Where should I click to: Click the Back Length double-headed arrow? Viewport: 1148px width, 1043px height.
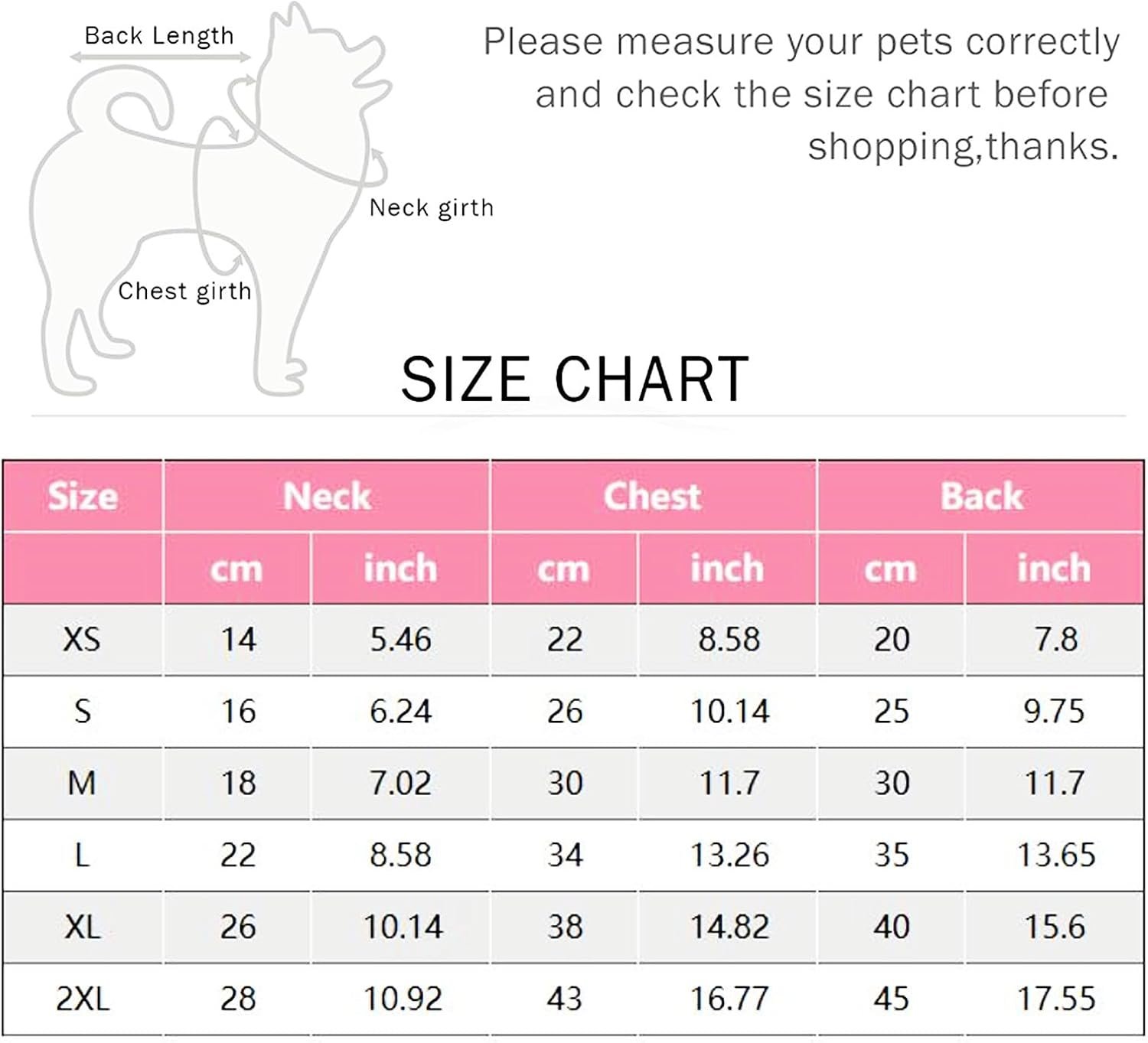pyautogui.click(x=160, y=57)
